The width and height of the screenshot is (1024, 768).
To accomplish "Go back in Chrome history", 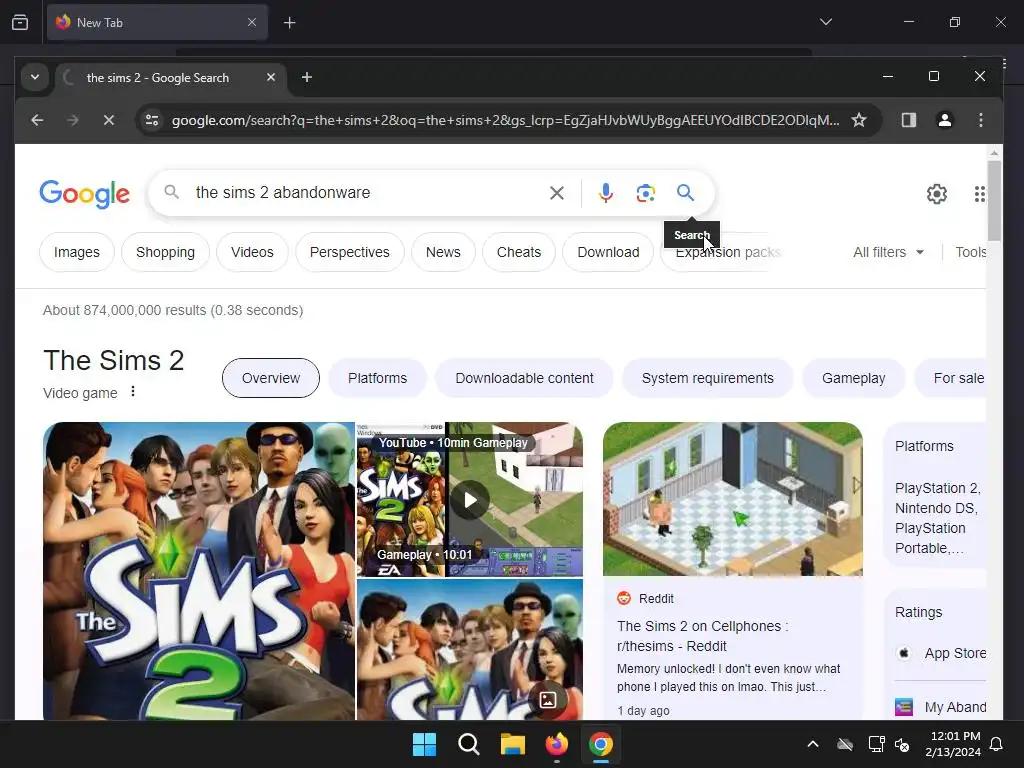I will pos(37,120).
